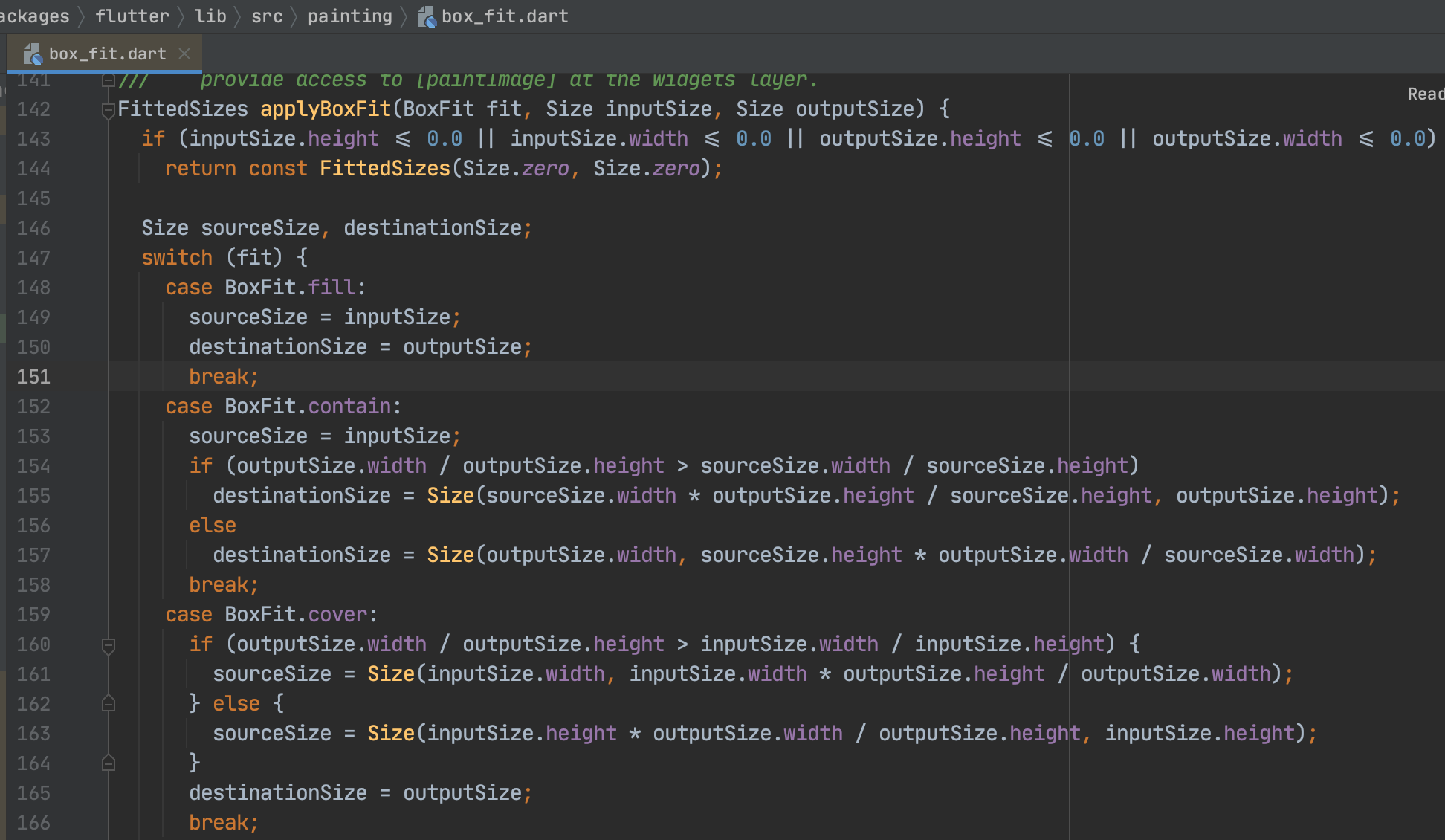
Task: Click fold end marker at line 164
Action: point(109,763)
